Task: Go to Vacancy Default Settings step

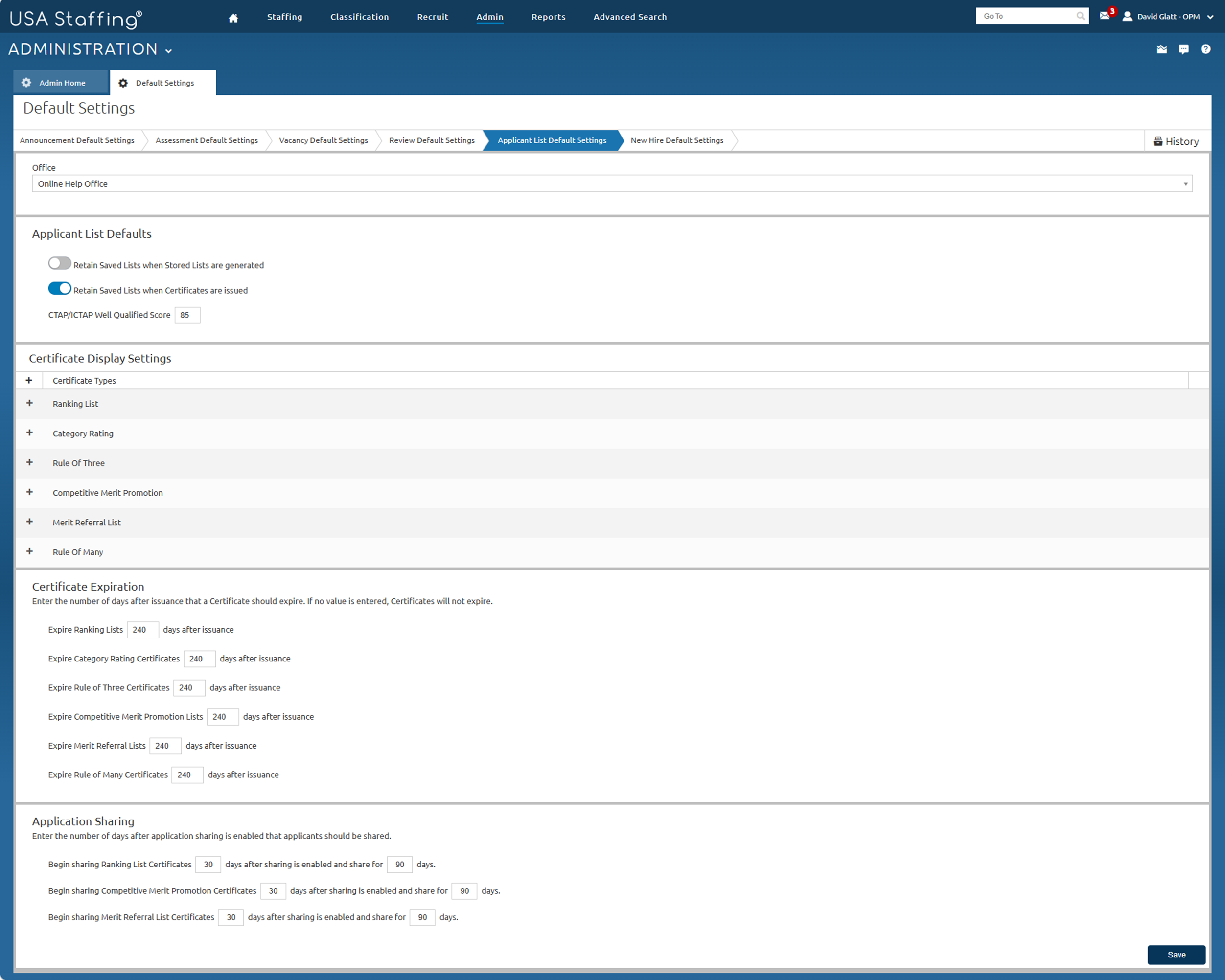Action: [x=324, y=140]
